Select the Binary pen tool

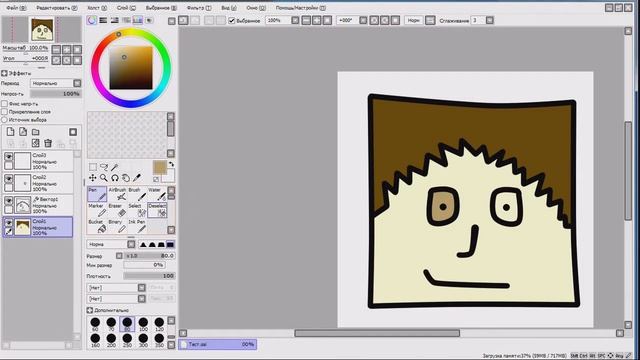(118, 226)
